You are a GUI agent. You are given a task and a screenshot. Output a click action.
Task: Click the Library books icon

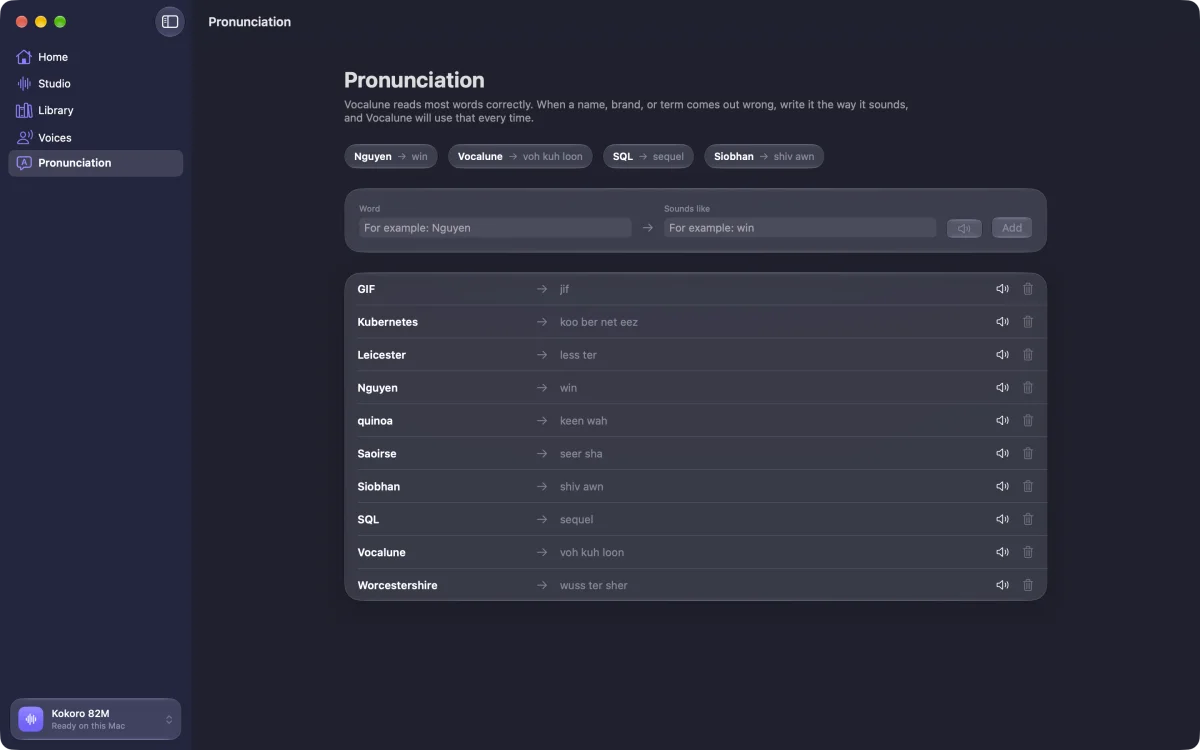[x=24, y=111]
